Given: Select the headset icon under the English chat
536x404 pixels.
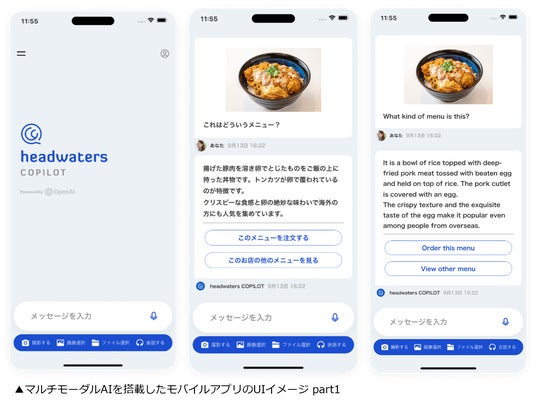Looking at the screenshot, I should (x=492, y=347).
